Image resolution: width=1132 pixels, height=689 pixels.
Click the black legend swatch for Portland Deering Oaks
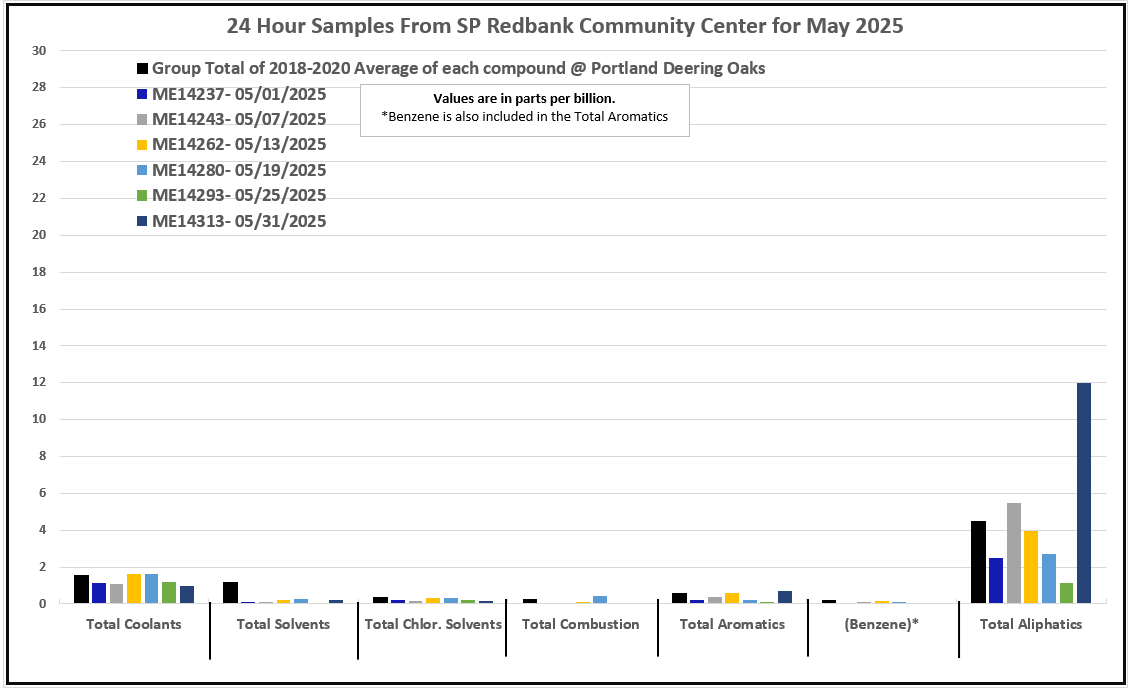pos(143,69)
